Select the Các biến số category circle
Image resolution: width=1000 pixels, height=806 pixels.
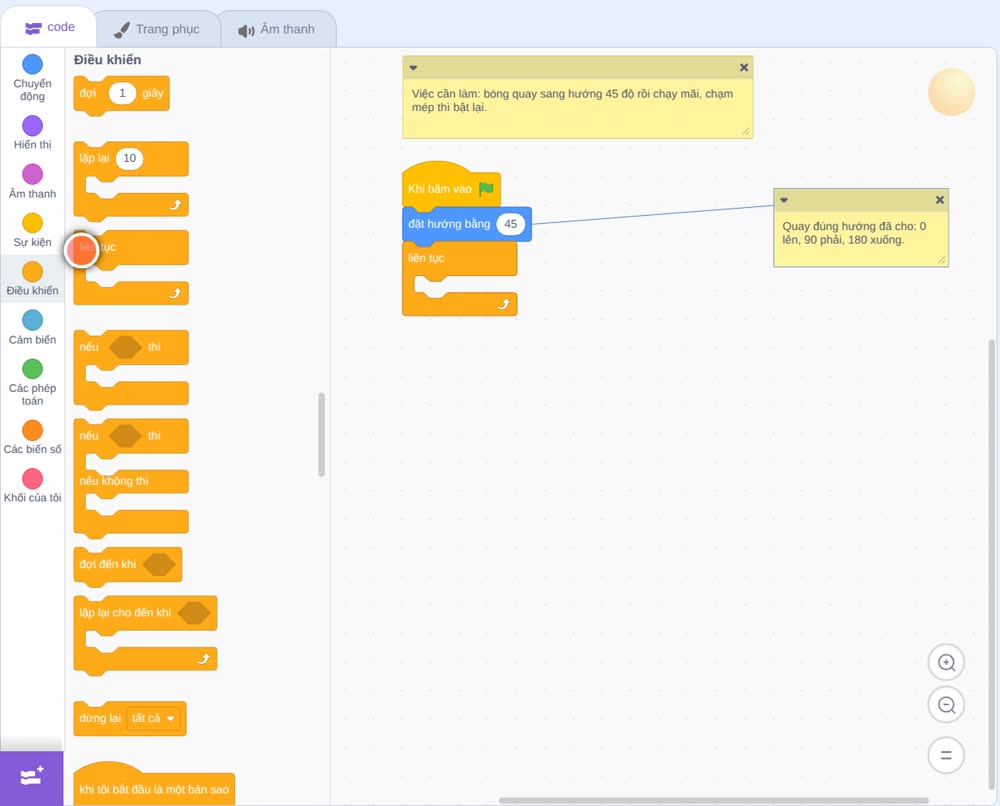[33, 430]
